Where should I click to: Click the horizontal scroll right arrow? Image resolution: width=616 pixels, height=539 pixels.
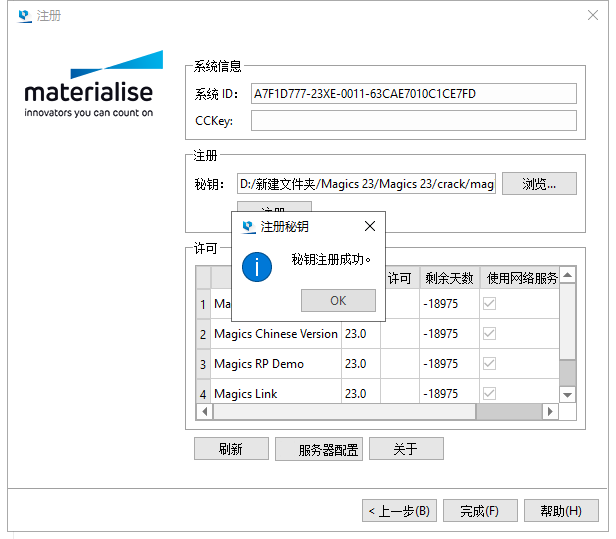[550, 412]
